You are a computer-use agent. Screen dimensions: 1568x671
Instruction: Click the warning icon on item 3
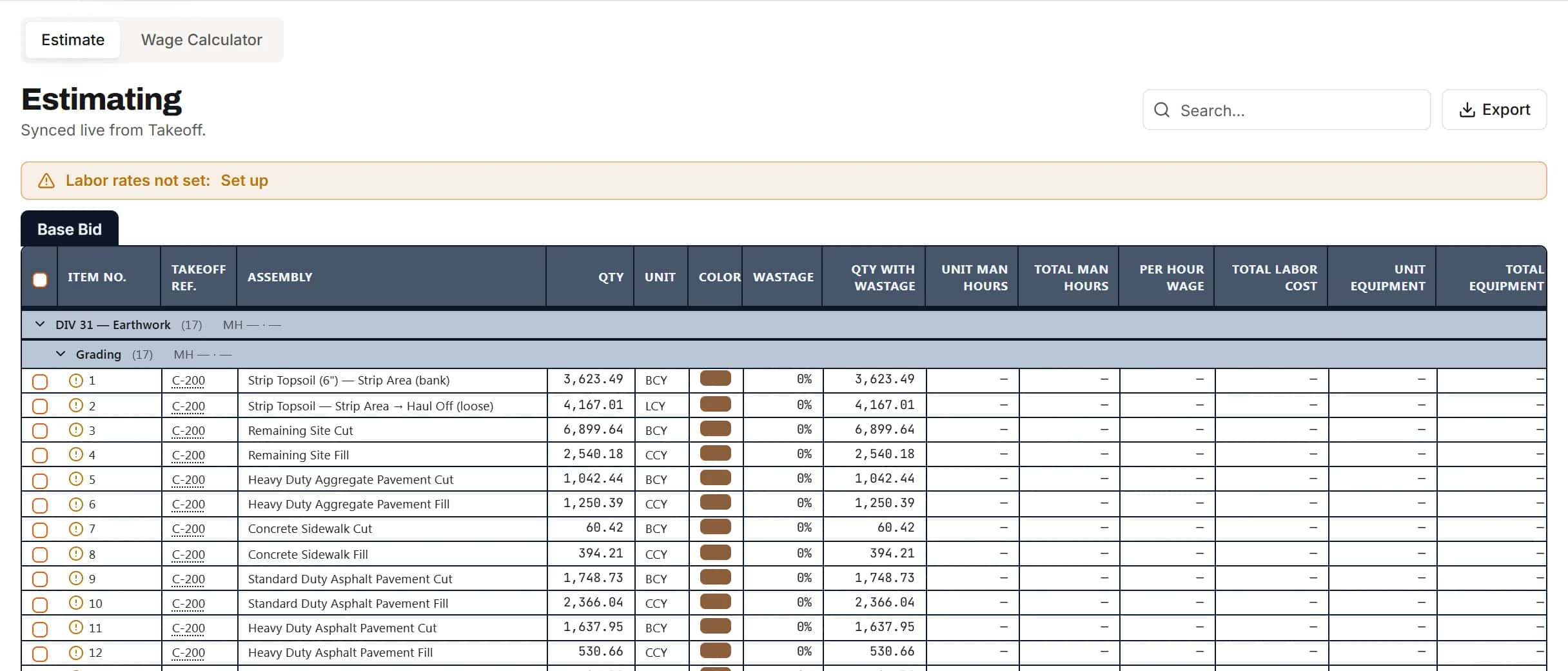(x=76, y=430)
